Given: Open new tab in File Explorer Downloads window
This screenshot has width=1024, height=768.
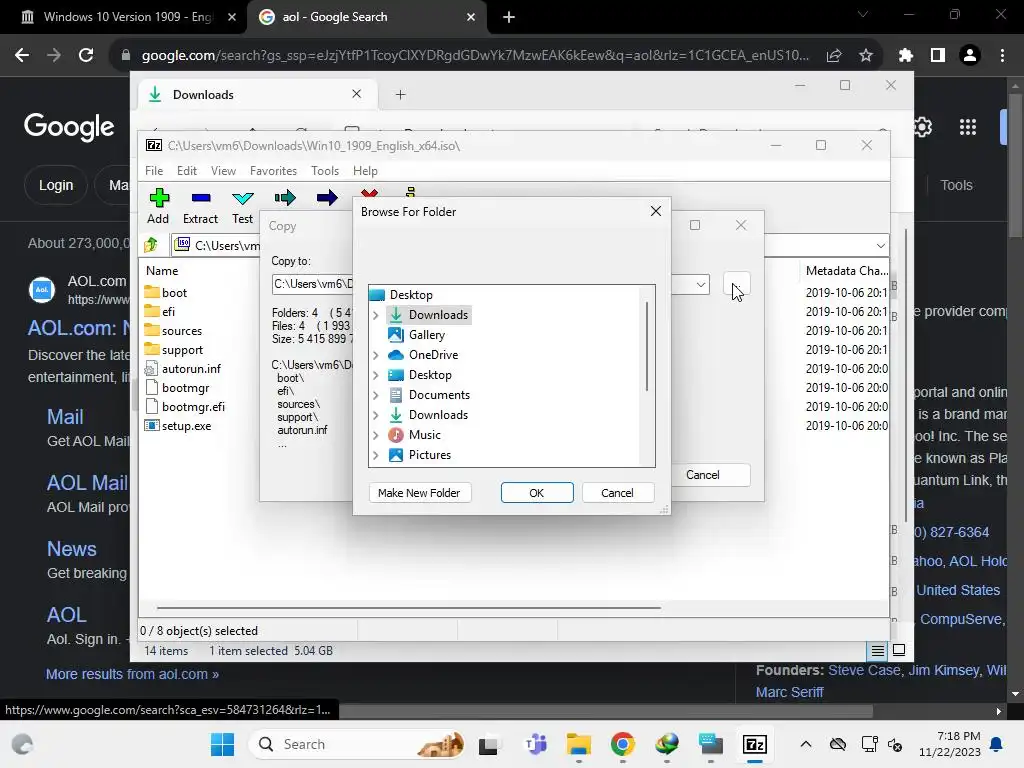Looking at the screenshot, I should coord(400,95).
